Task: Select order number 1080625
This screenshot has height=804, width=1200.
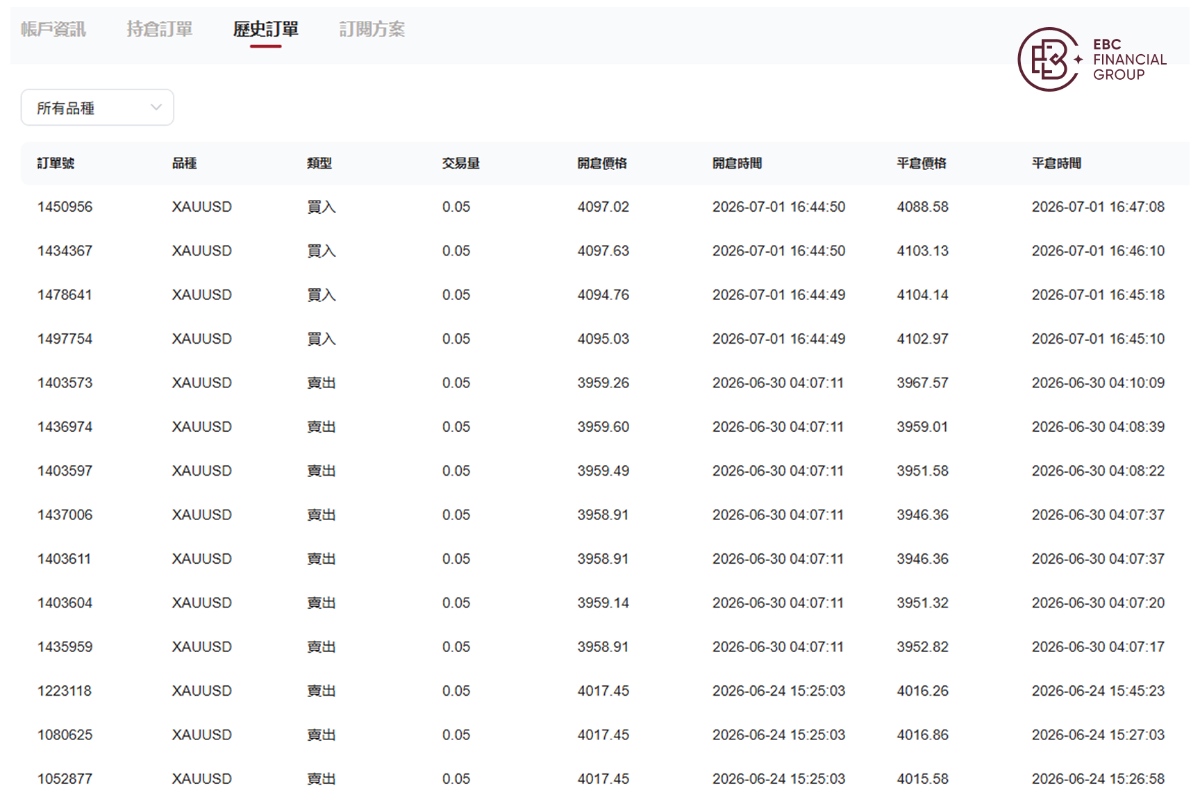Action: 65,735
